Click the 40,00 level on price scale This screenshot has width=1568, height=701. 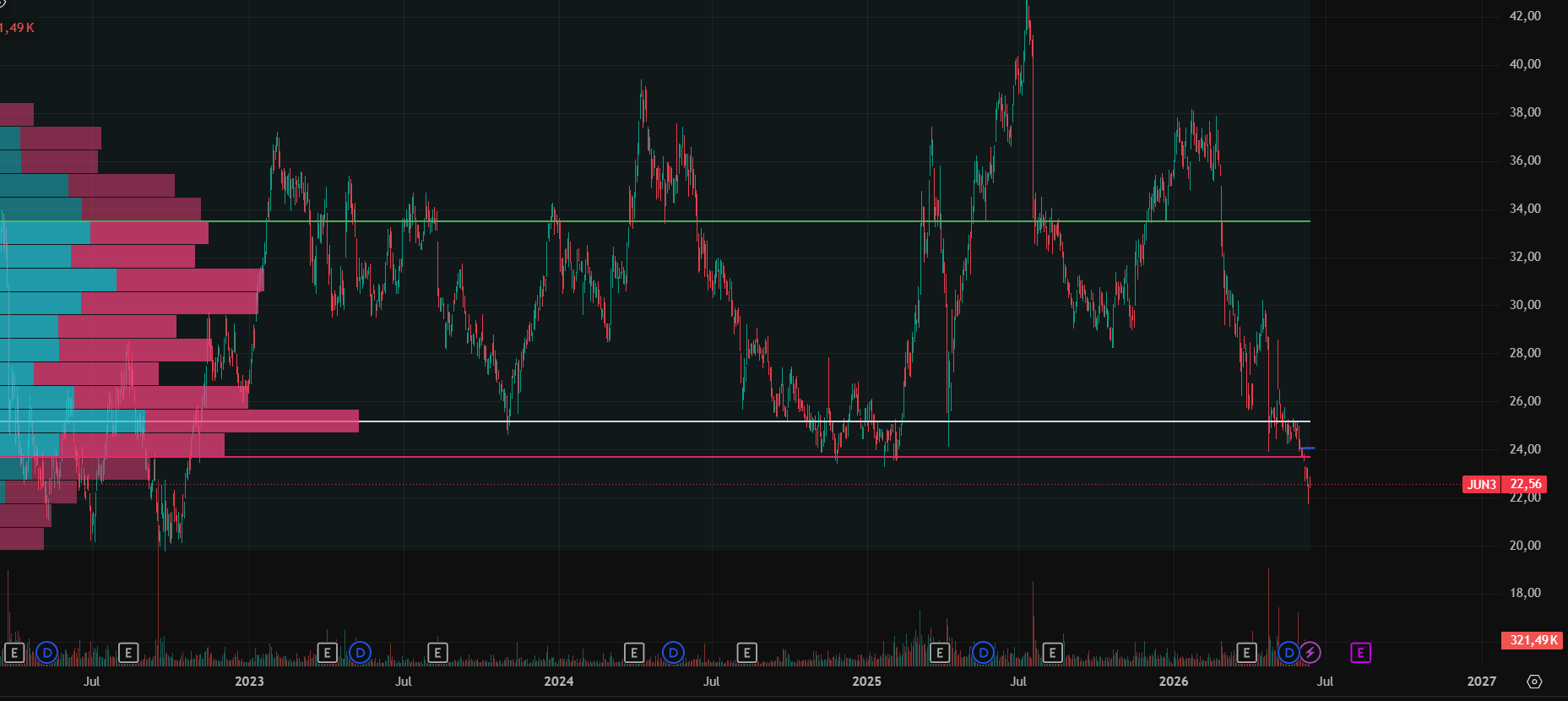pyautogui.click(x=1525, y=64)
